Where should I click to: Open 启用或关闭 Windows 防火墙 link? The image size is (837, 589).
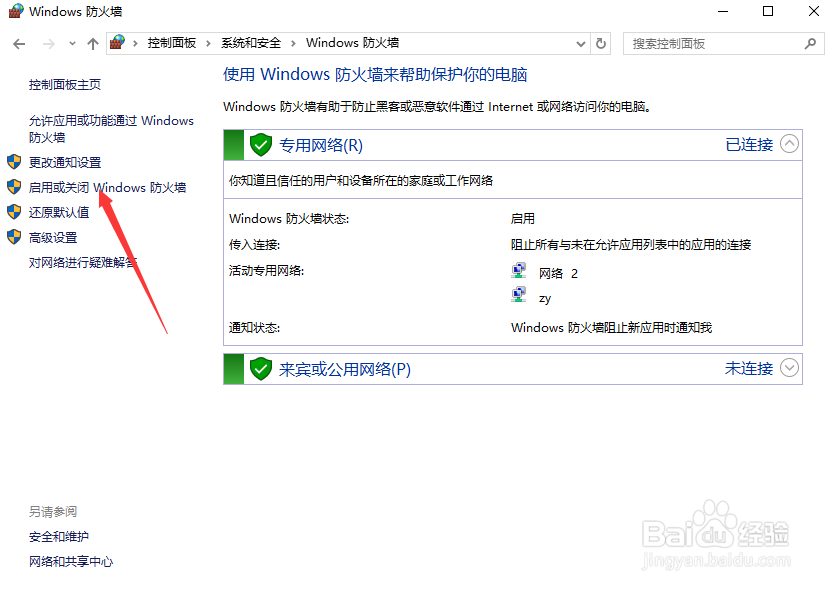tap(107, 187)
